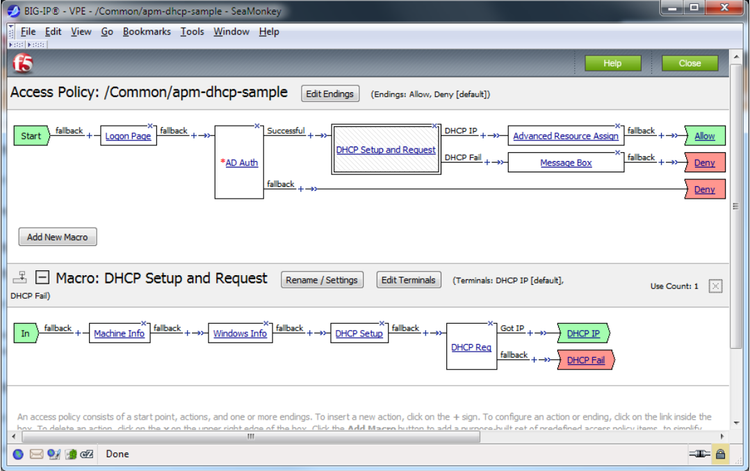Click the F5 logo icon

pyautogui.click(x=22, y=63)
